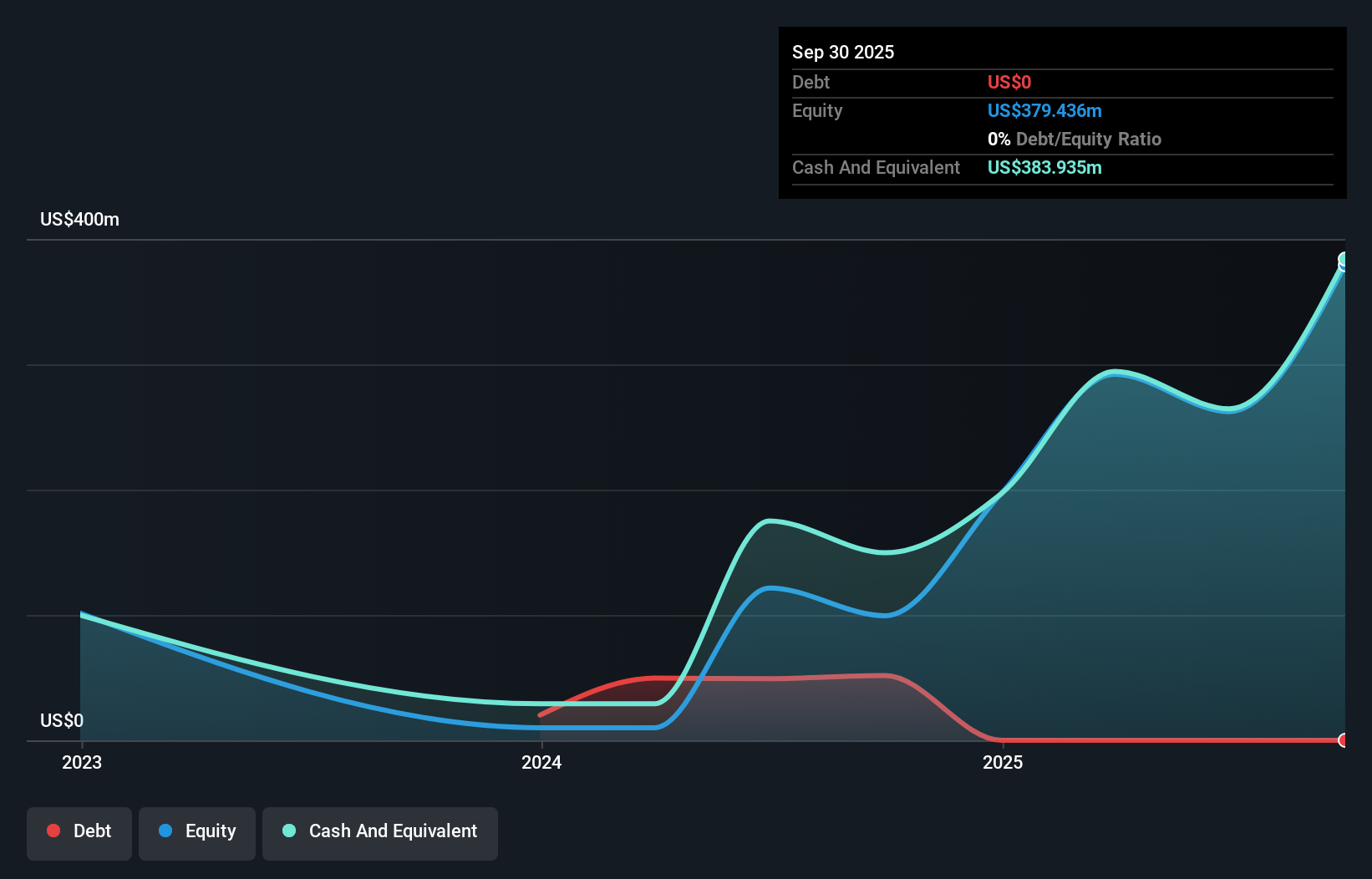Click the US$400m gridline label
Image resolution: width=1372 pixels, height=879 pixels.
click(79, 219)
